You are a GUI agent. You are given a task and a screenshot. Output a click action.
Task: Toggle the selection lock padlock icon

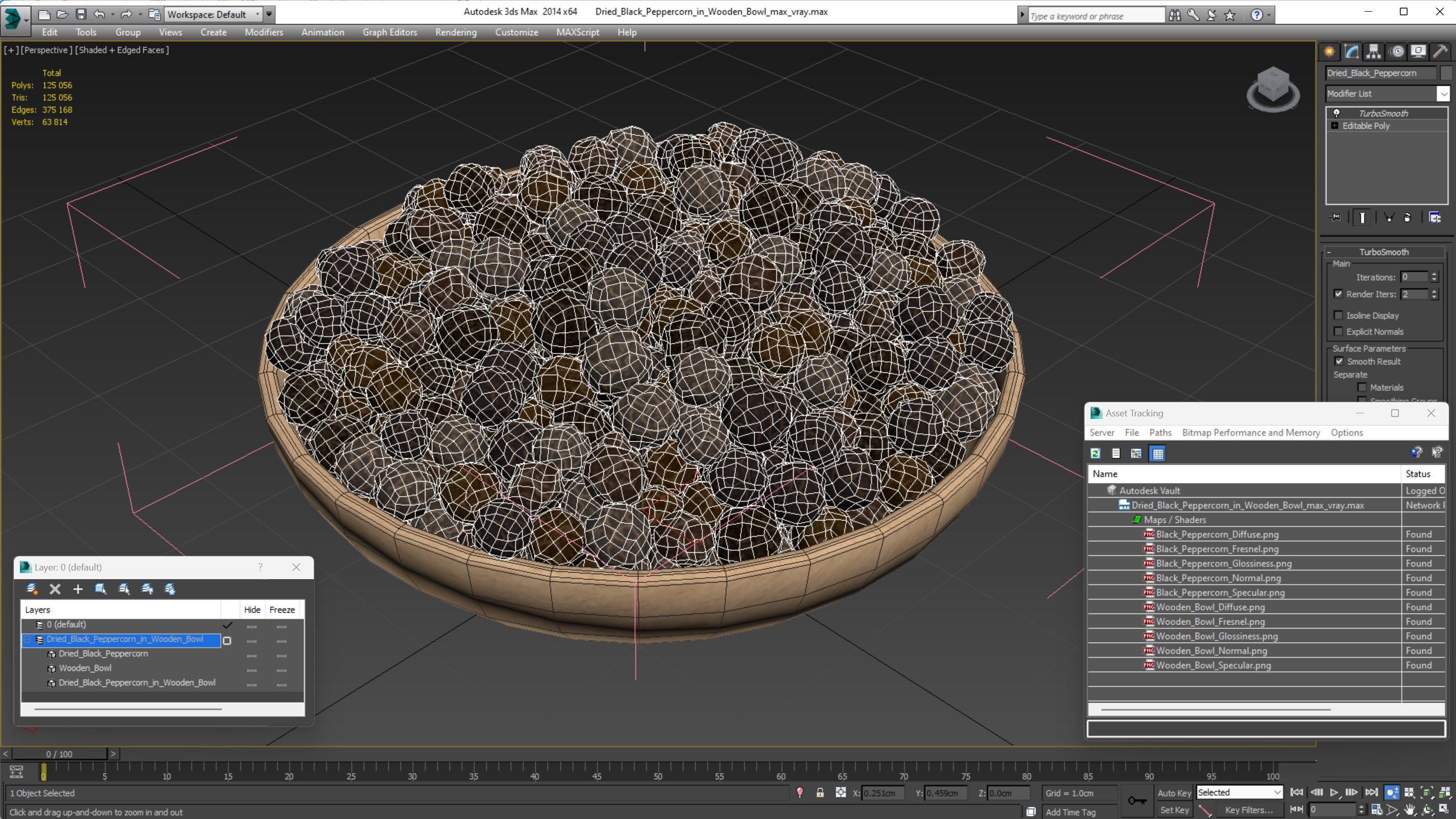click(820, 793)
